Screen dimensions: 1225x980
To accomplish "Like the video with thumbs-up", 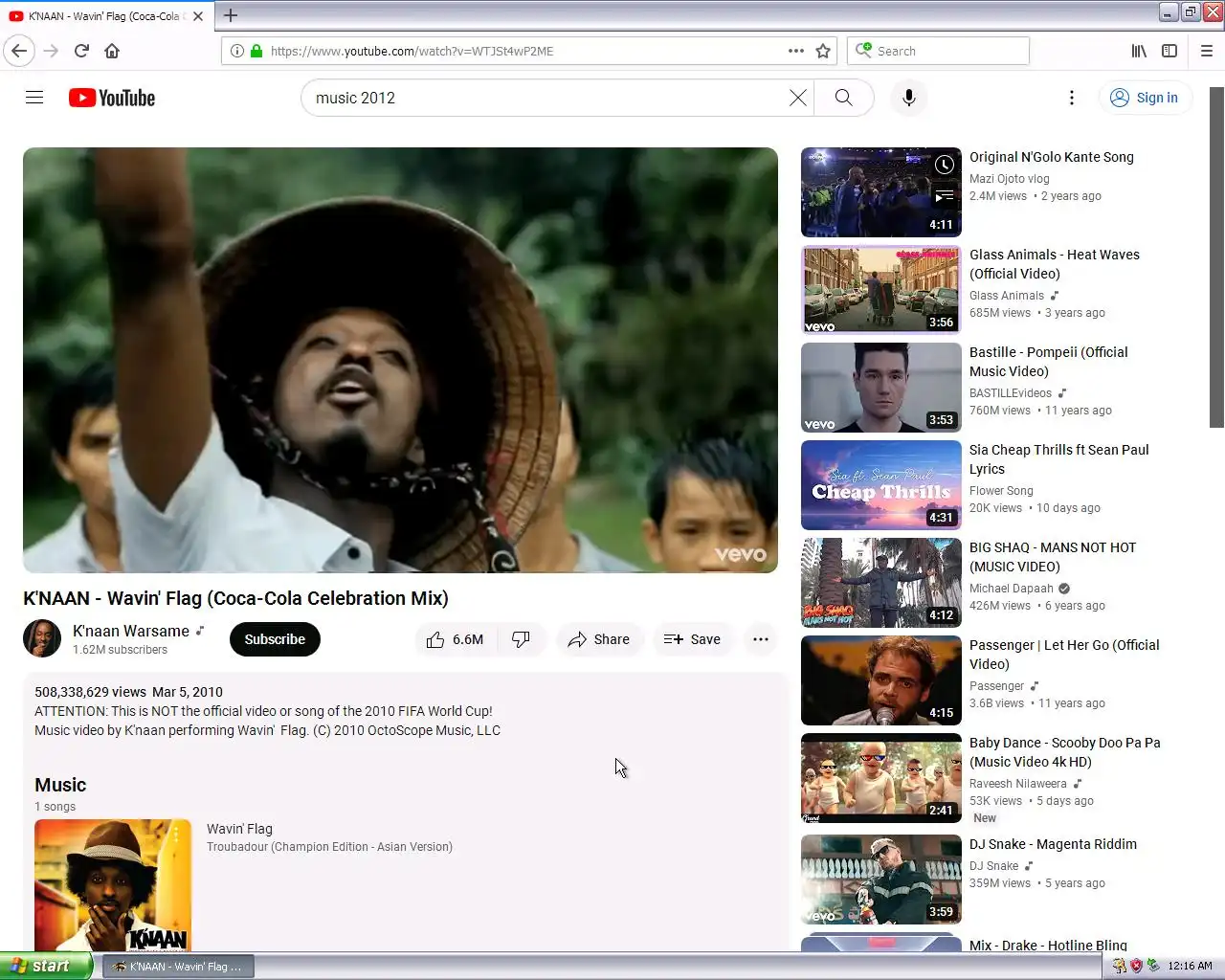I will 457,639.
